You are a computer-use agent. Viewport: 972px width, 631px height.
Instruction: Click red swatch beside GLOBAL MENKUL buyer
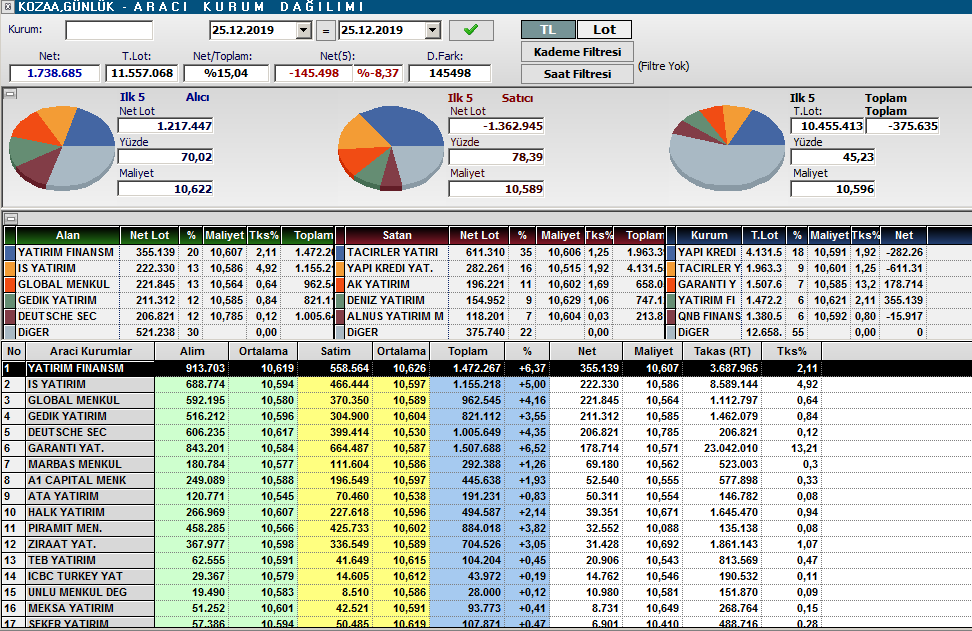pos(9,285)
